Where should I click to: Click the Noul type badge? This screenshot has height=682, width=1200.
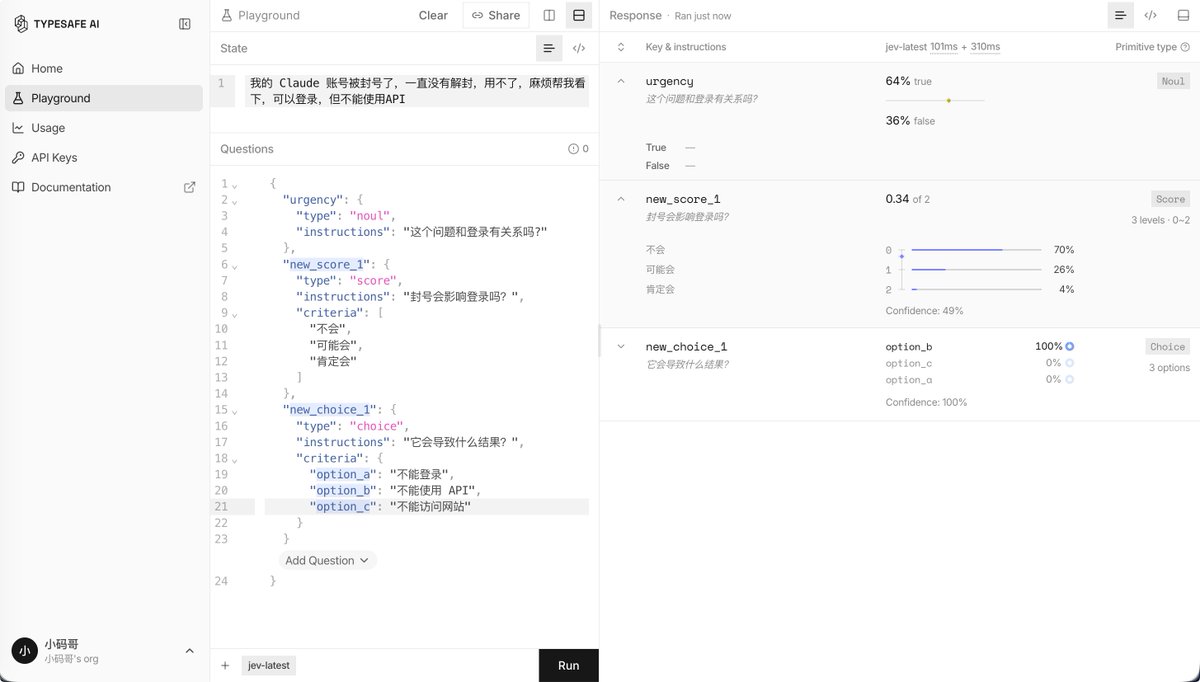click(x=1173, y=81)
